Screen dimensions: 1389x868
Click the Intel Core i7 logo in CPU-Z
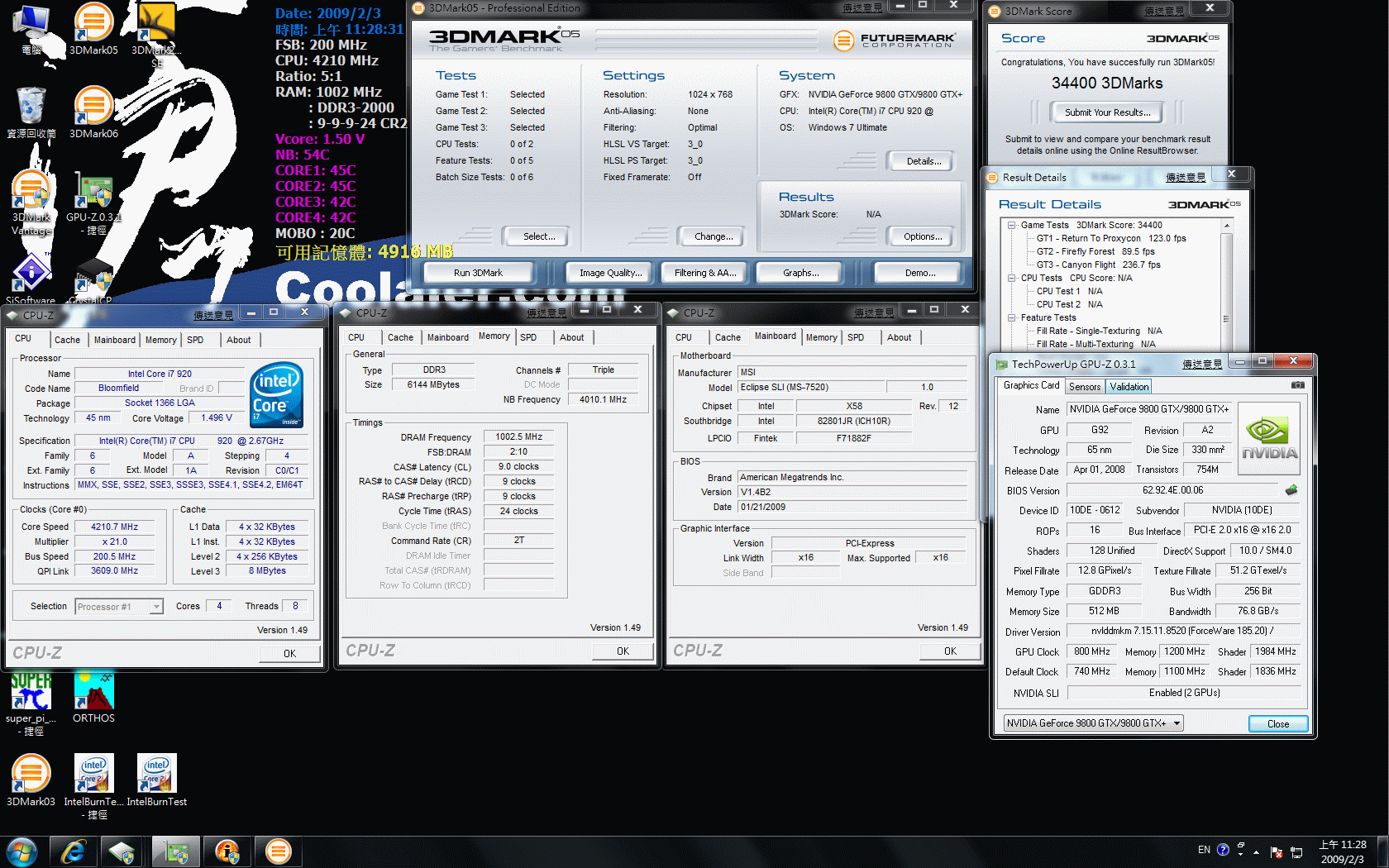click(277, 395)
